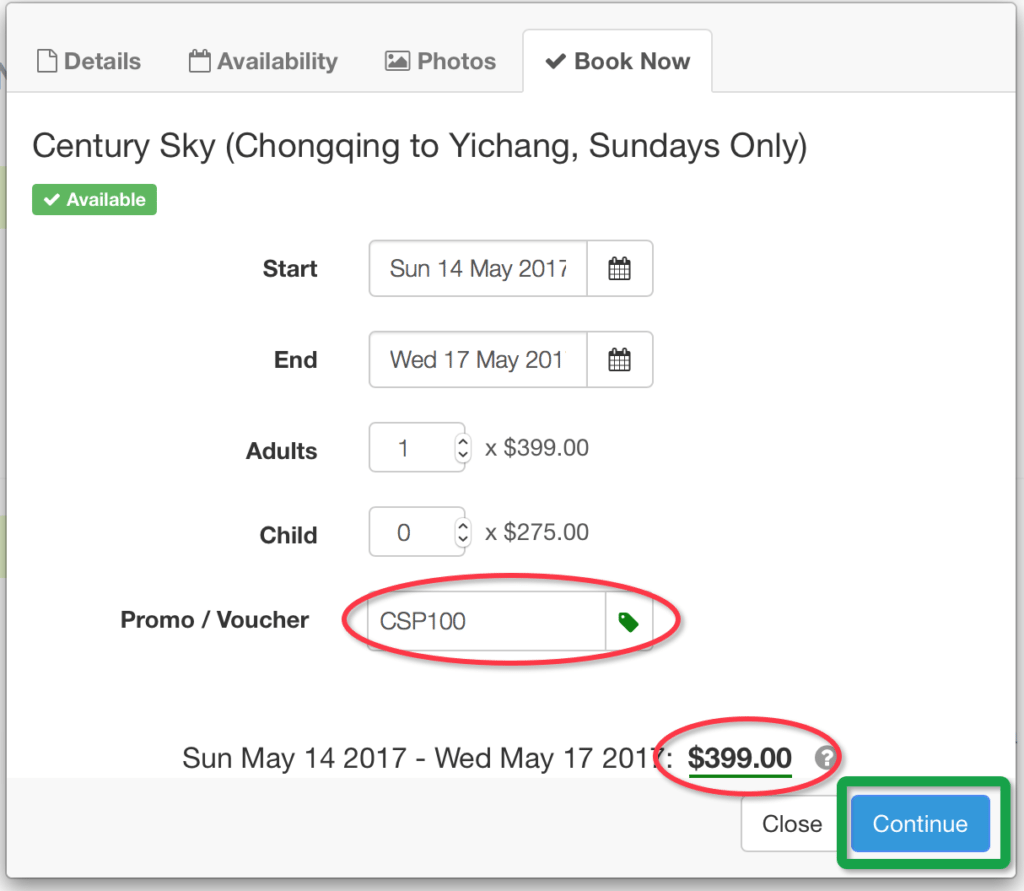Viewport: 1024px width, 891px height.
Task: Click the underlined $399.00 total price
Action: [739, 758]
